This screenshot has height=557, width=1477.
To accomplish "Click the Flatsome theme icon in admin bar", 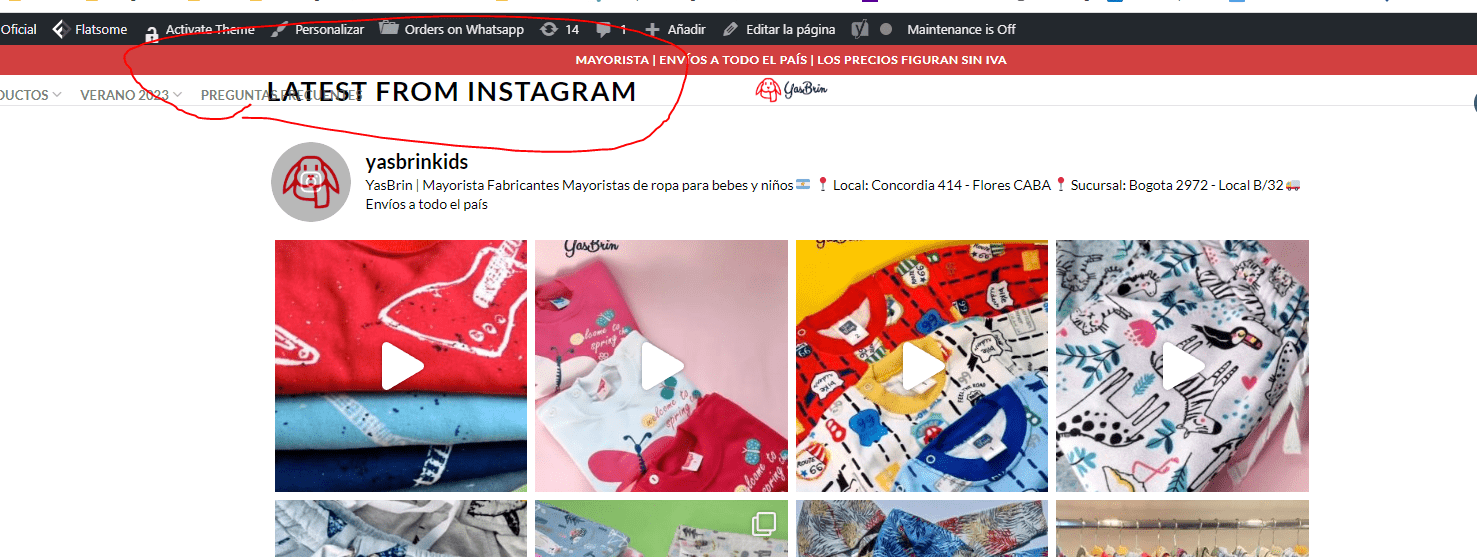I will [60, 30].
